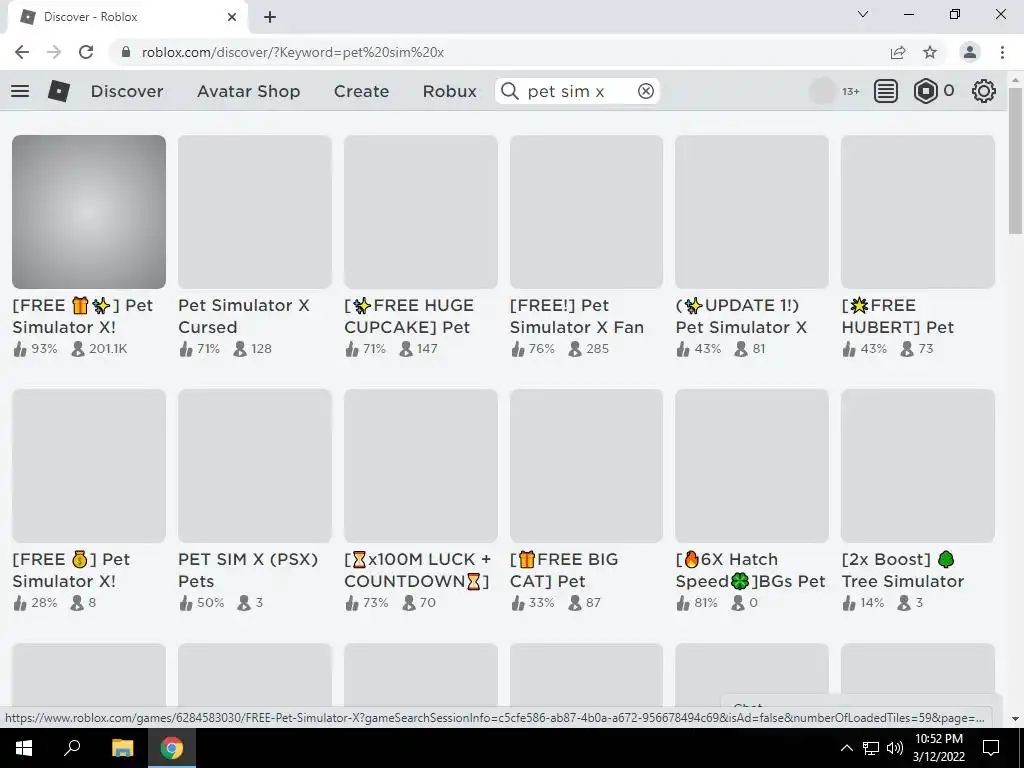Go to the Discover tab
Screen dimensions: 1024x768
[x=127, y=91]
